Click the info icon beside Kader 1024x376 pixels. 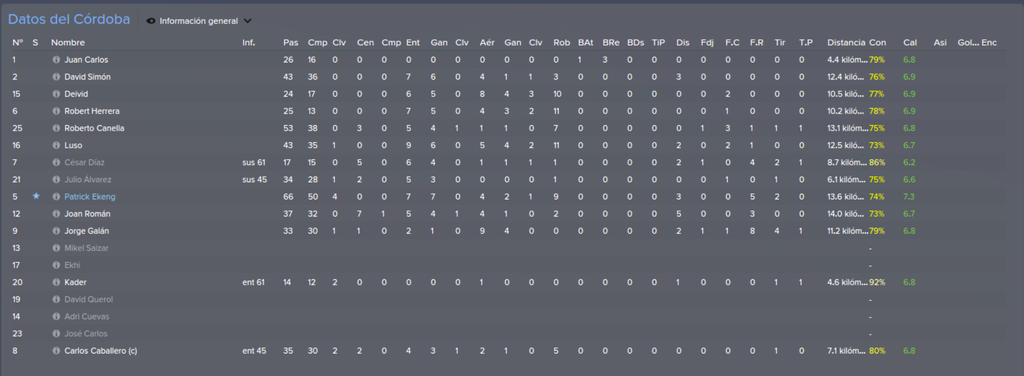56,283
